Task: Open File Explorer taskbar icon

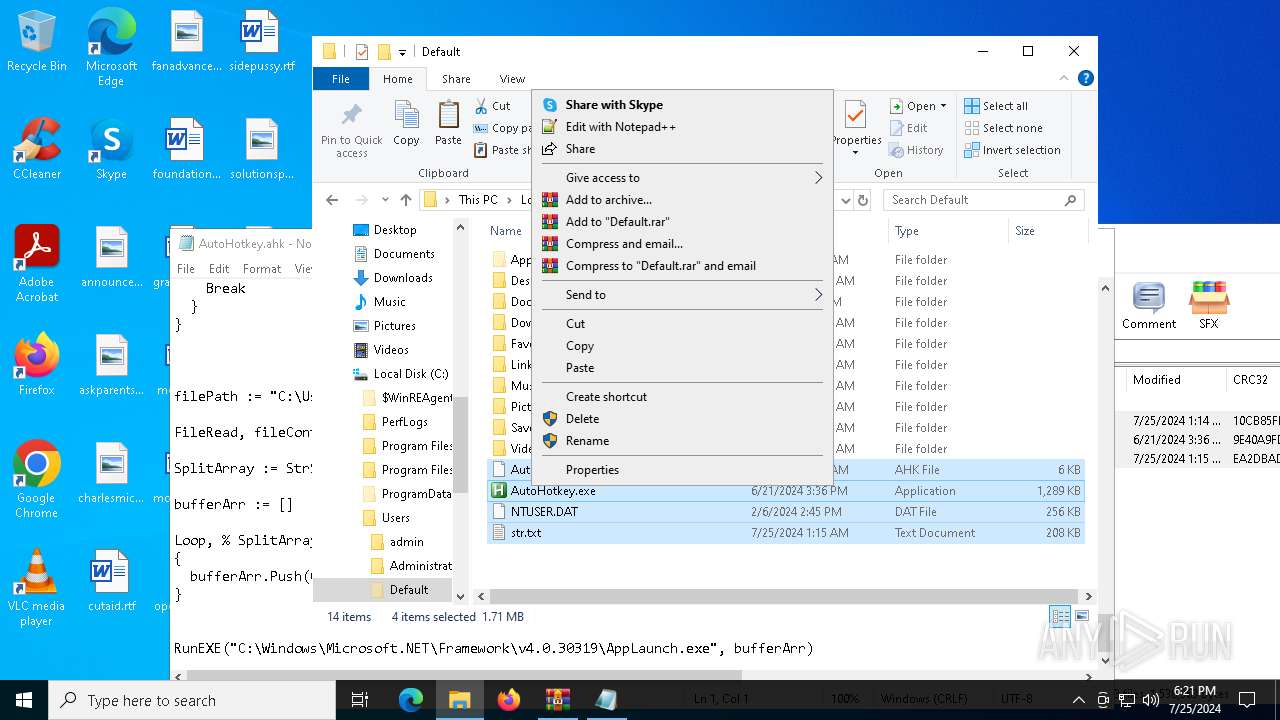Action: click(x=459, y=700)
